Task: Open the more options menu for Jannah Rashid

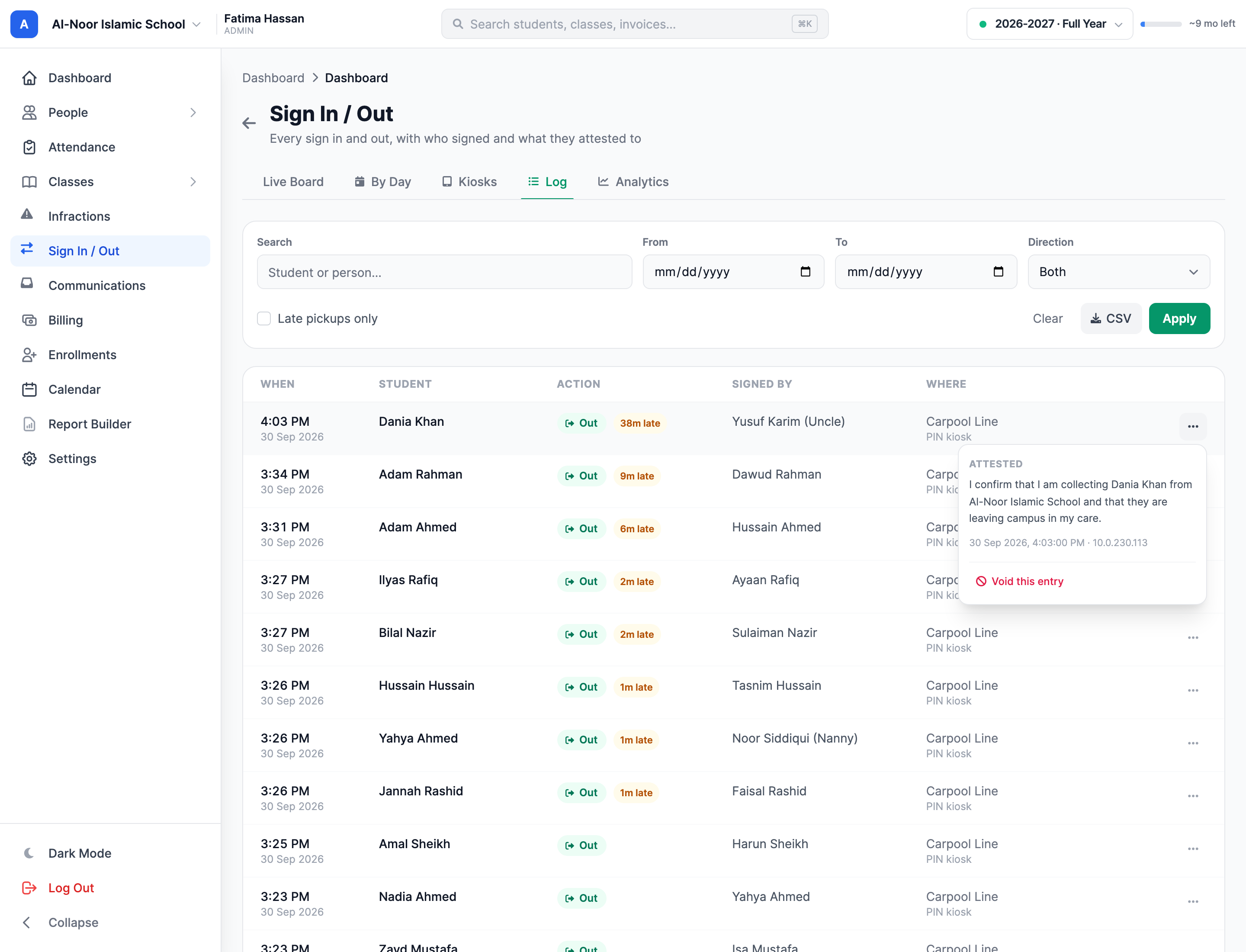Action: click(x=1193, y=796)
